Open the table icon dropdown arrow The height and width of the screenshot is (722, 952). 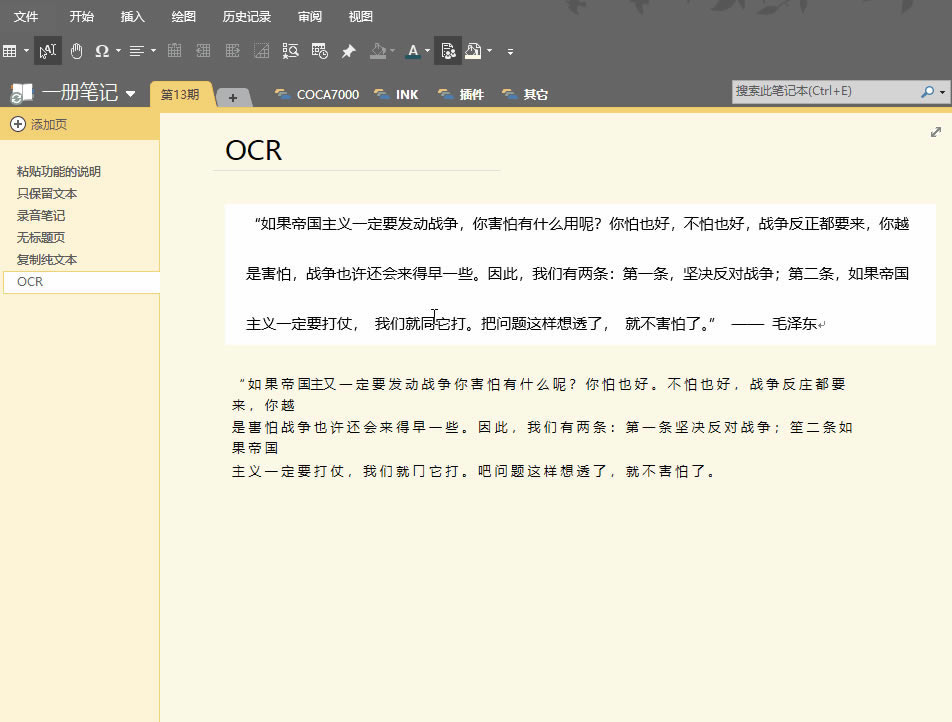[26, 50]
